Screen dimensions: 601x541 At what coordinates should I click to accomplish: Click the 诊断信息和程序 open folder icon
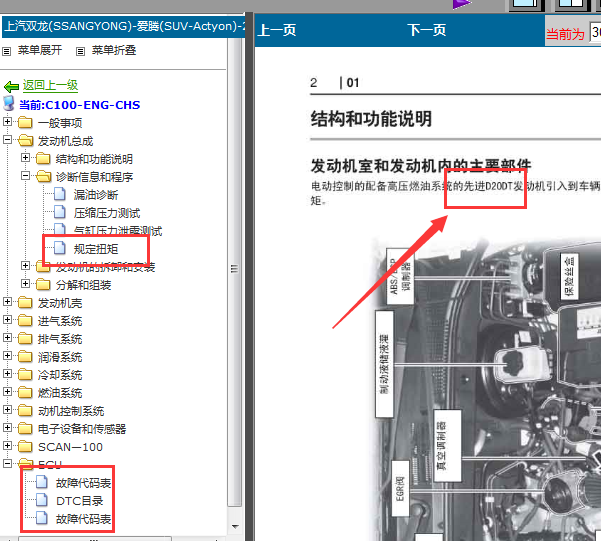point(43,176)
